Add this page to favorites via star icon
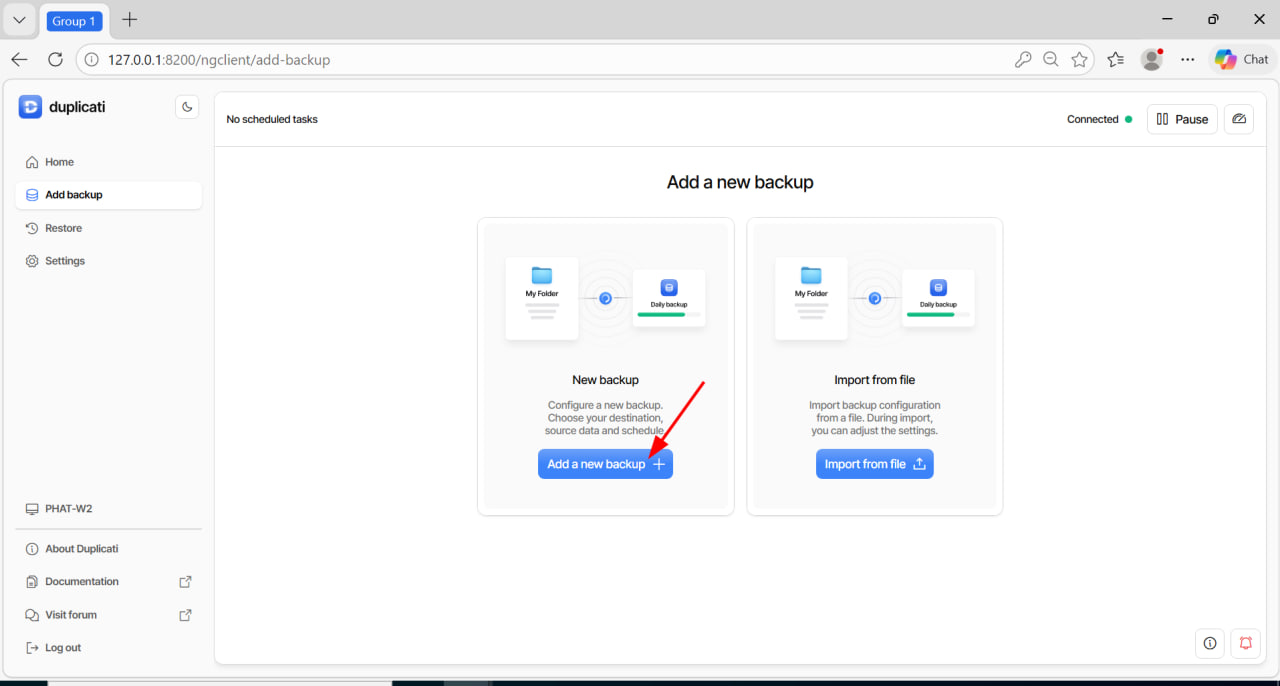 pos(1080,59)
